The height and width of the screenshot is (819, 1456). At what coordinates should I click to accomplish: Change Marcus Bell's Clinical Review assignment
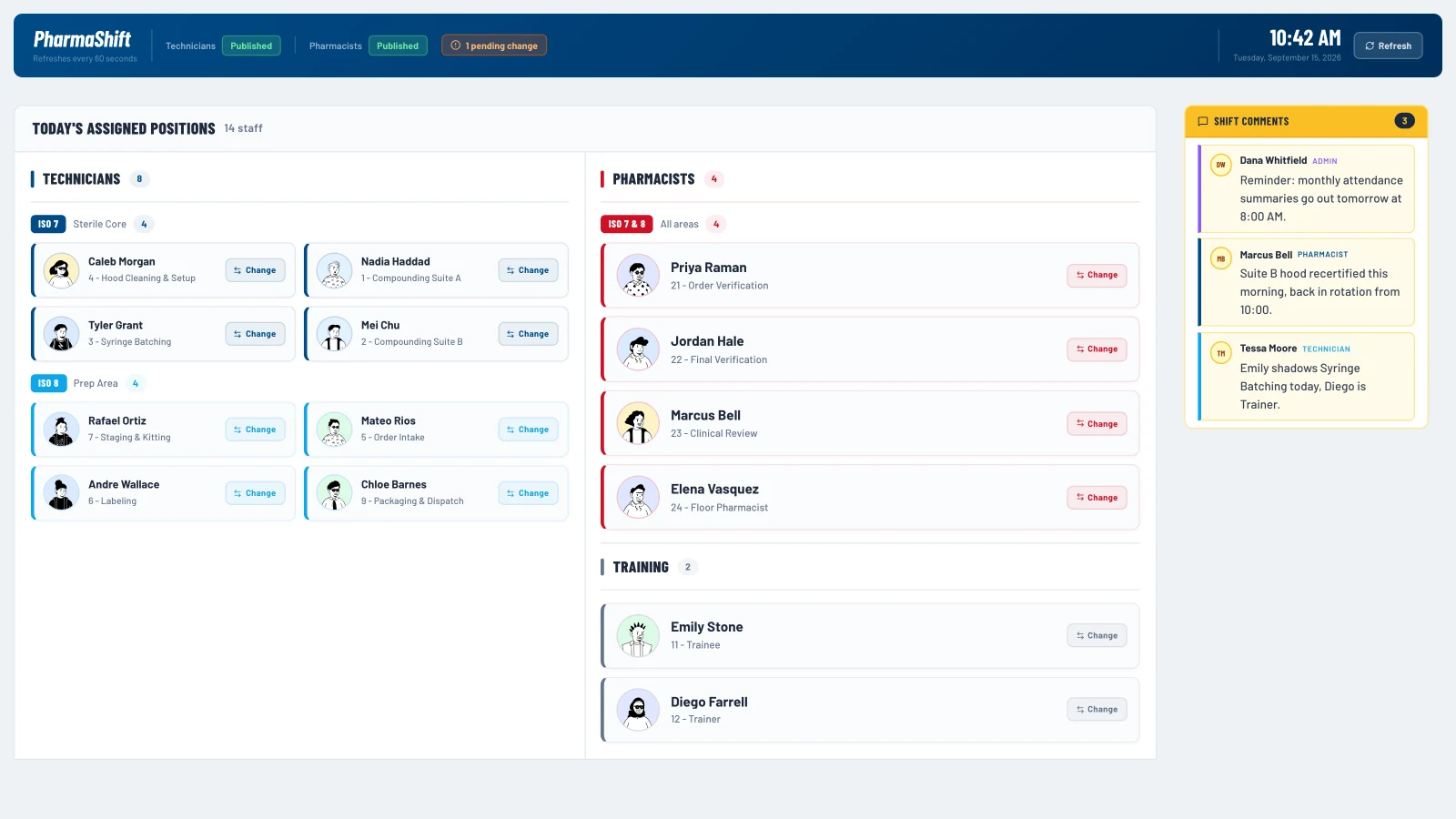tap(1097, 424)
